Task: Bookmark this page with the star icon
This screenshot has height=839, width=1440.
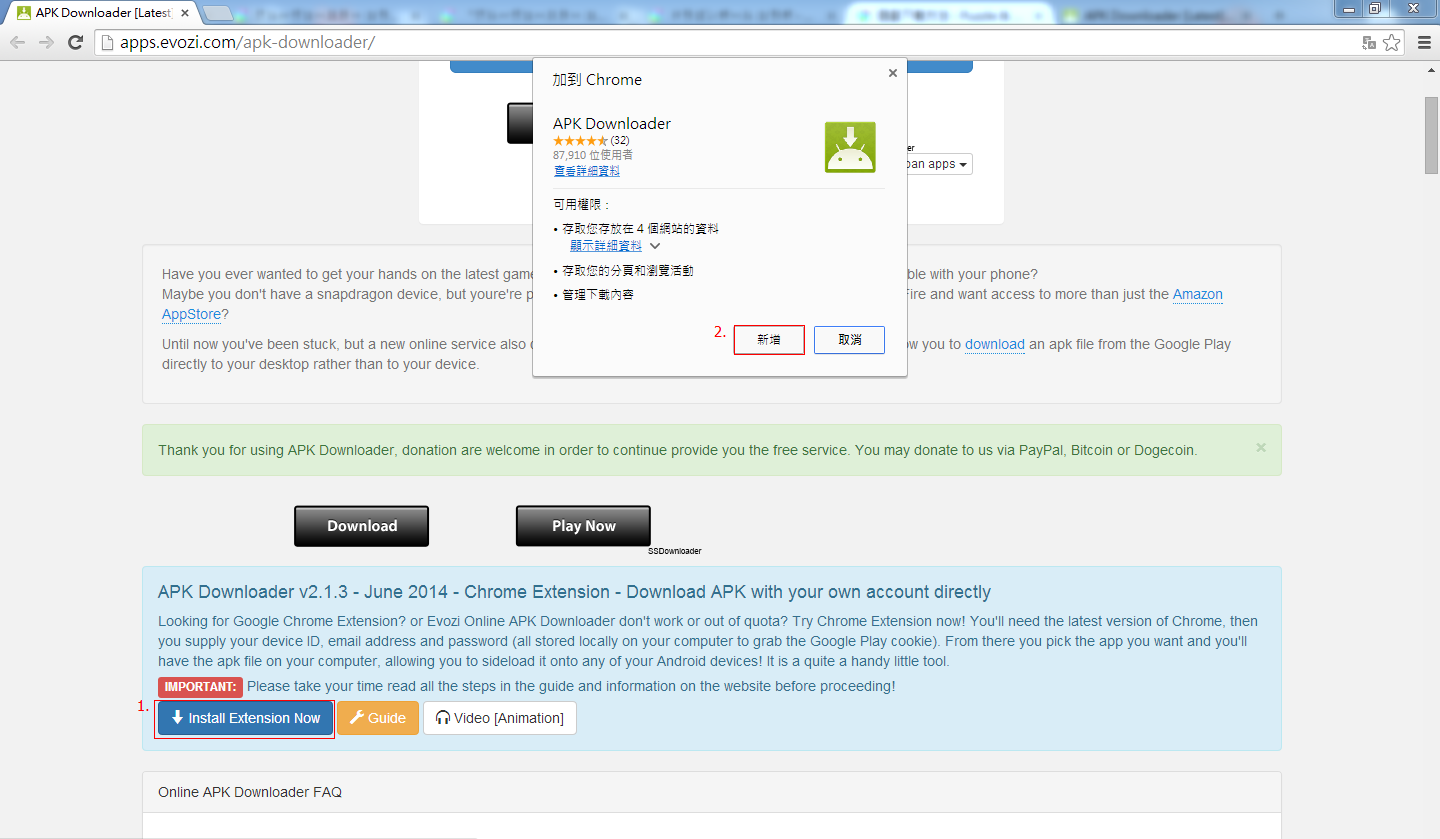Action: [x=1392, y=42]
